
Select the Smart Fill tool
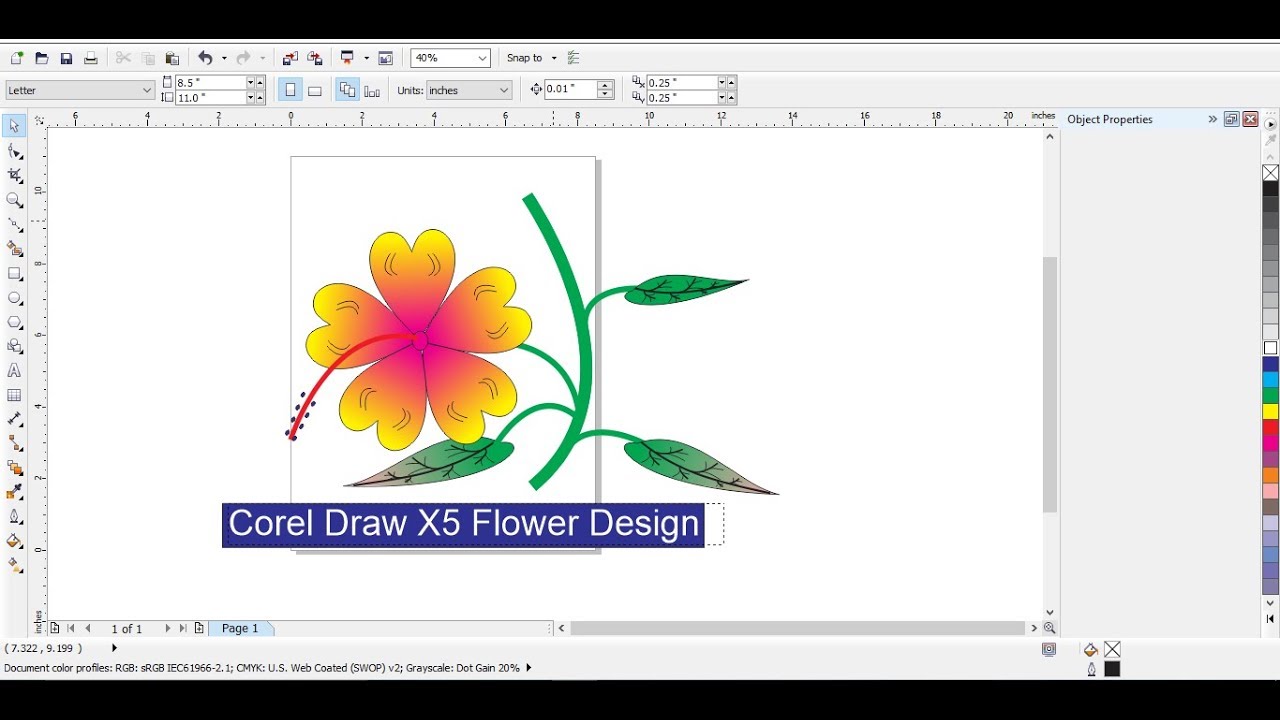pyautogui.click(x=14, y=249)
